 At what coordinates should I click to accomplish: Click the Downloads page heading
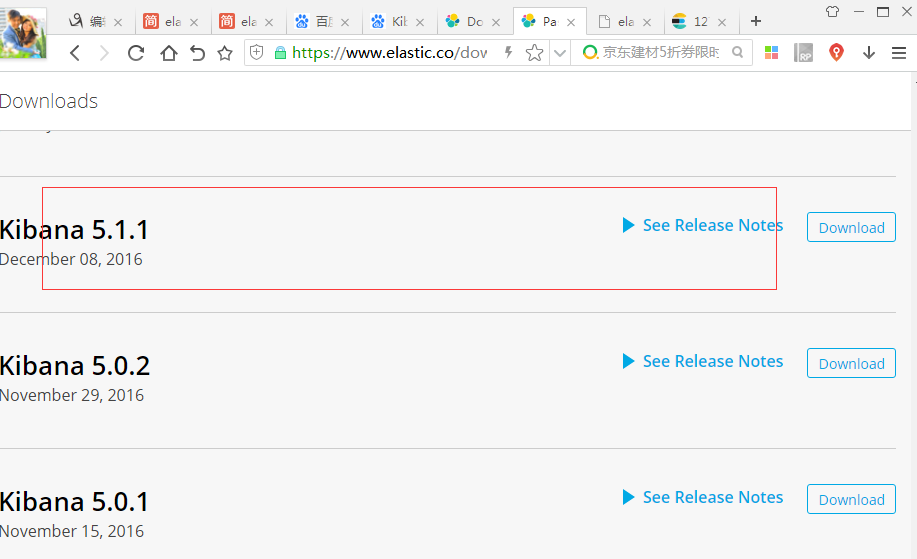click(x=49, y=101)
